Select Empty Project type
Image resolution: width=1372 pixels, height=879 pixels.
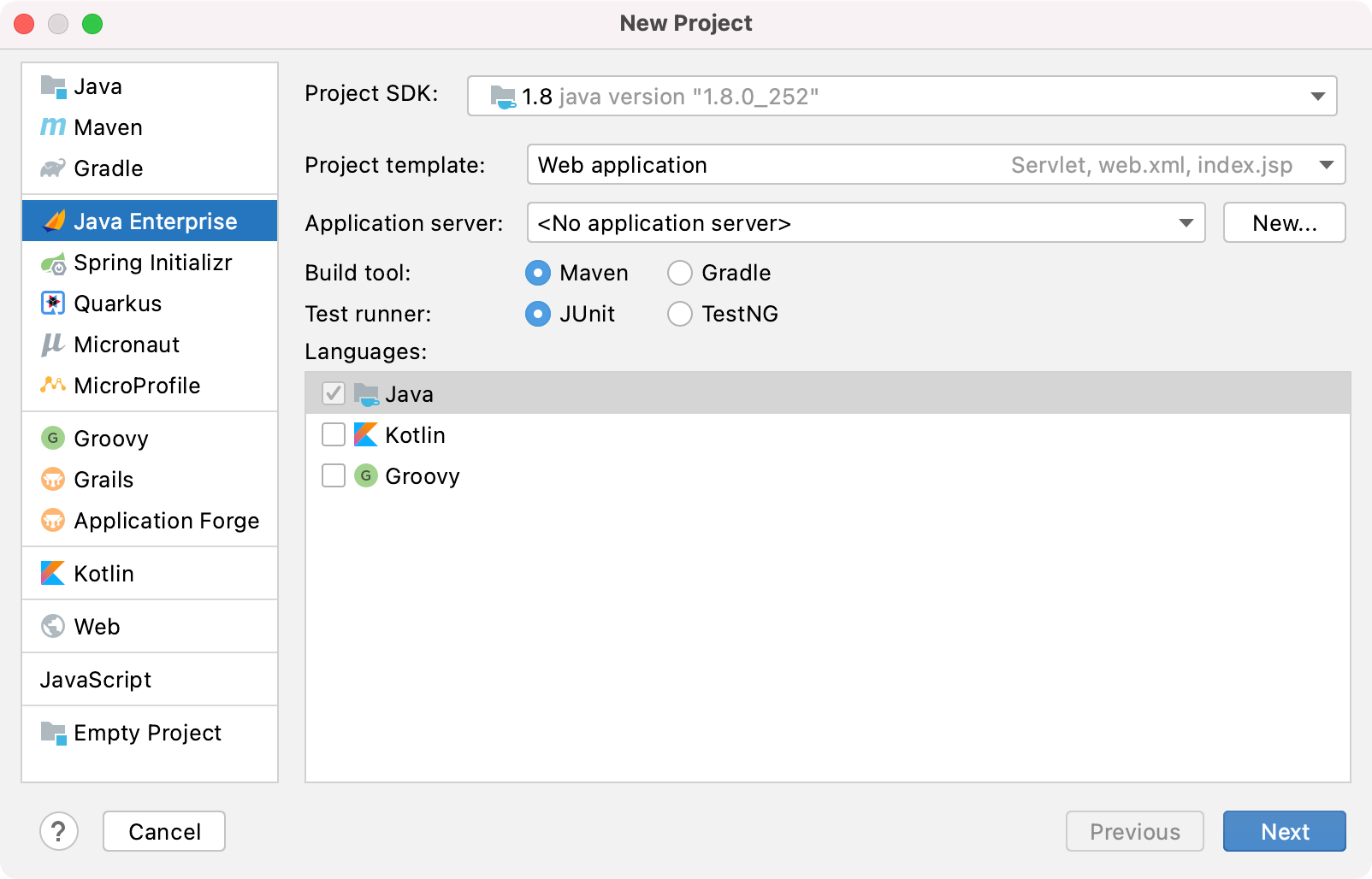[x=150, y=733]
